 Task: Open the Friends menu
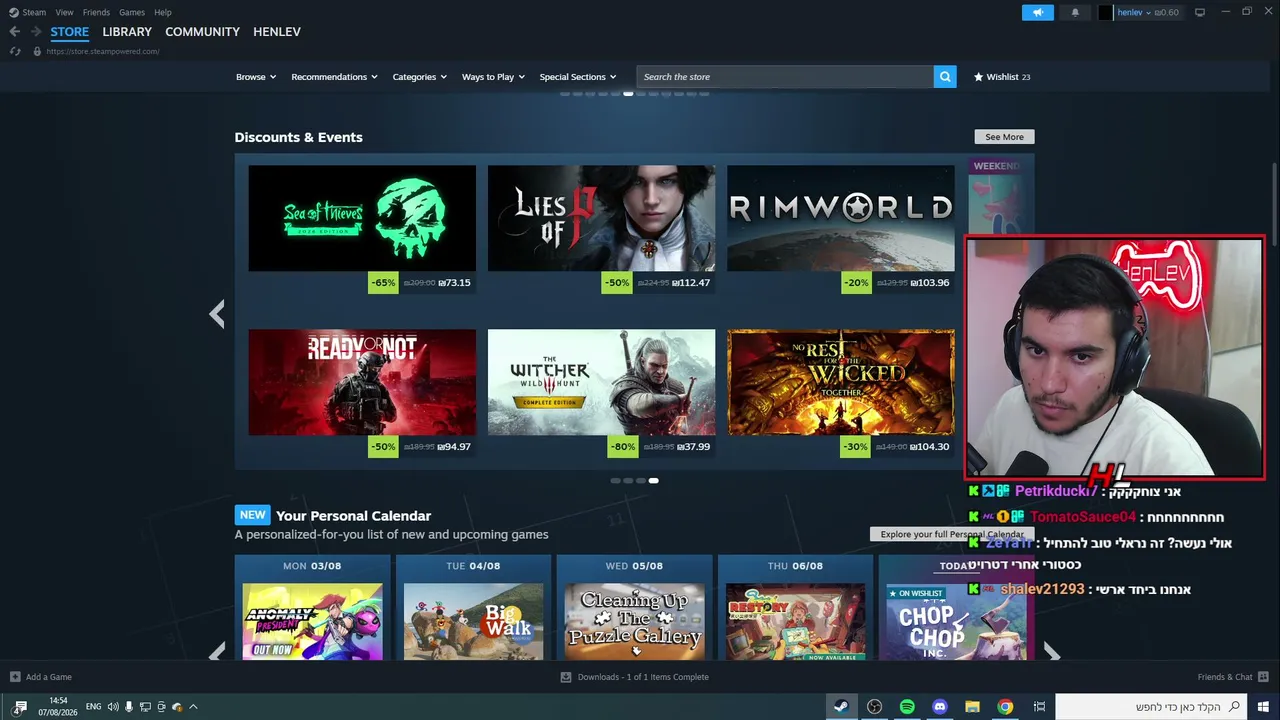(96, 12)
